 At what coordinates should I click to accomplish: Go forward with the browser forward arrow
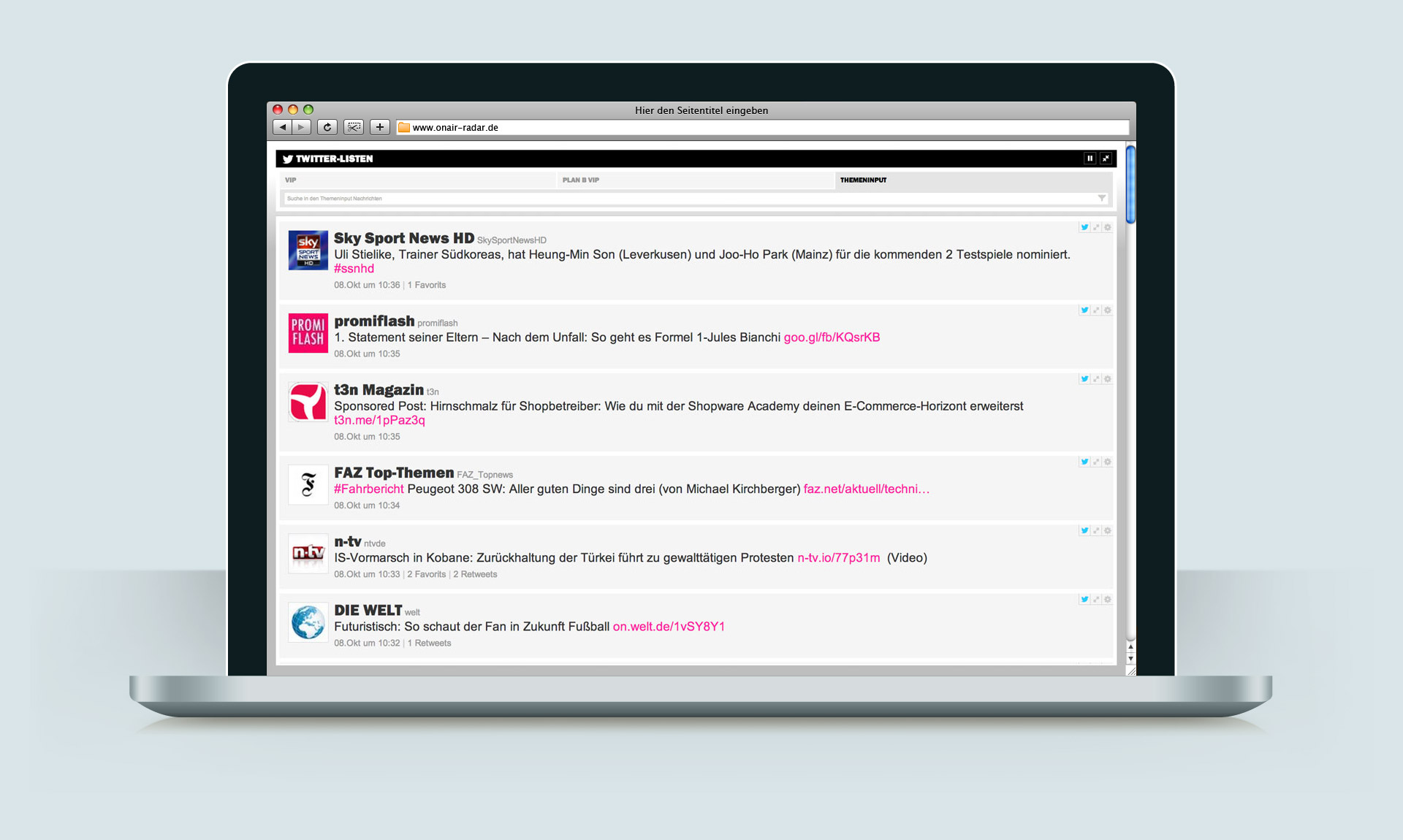click(301, 127)
